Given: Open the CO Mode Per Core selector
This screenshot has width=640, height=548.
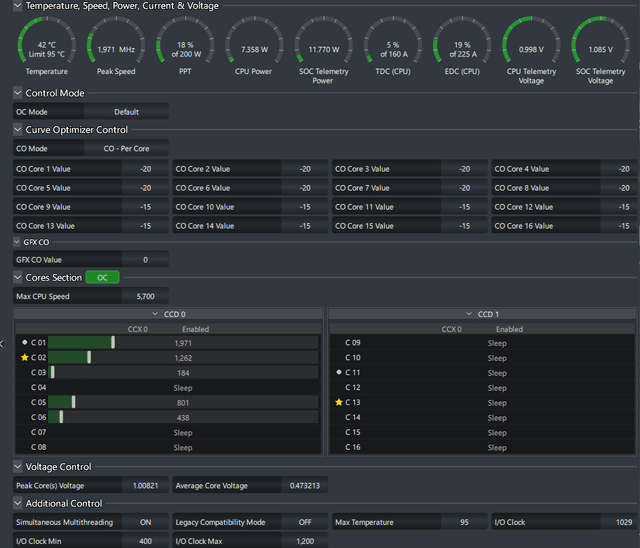Looking at the screenshot, I should [126, 148].
